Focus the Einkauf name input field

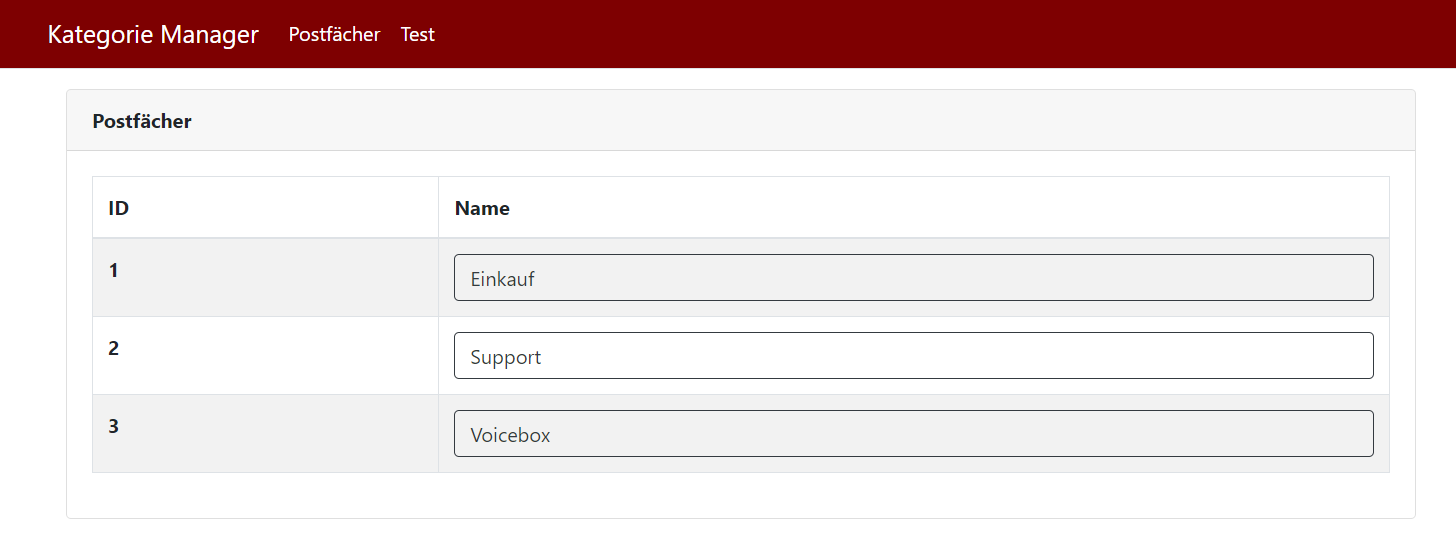tap(913, 278)
